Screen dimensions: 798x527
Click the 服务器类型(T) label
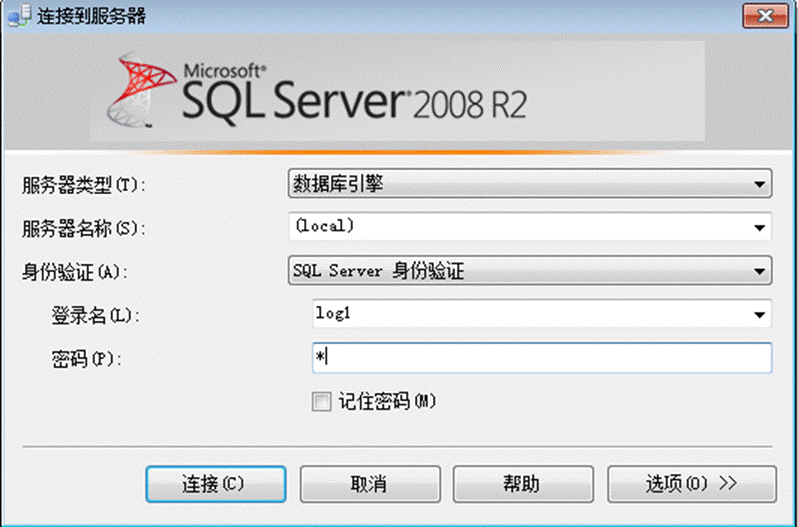point(83,185)
